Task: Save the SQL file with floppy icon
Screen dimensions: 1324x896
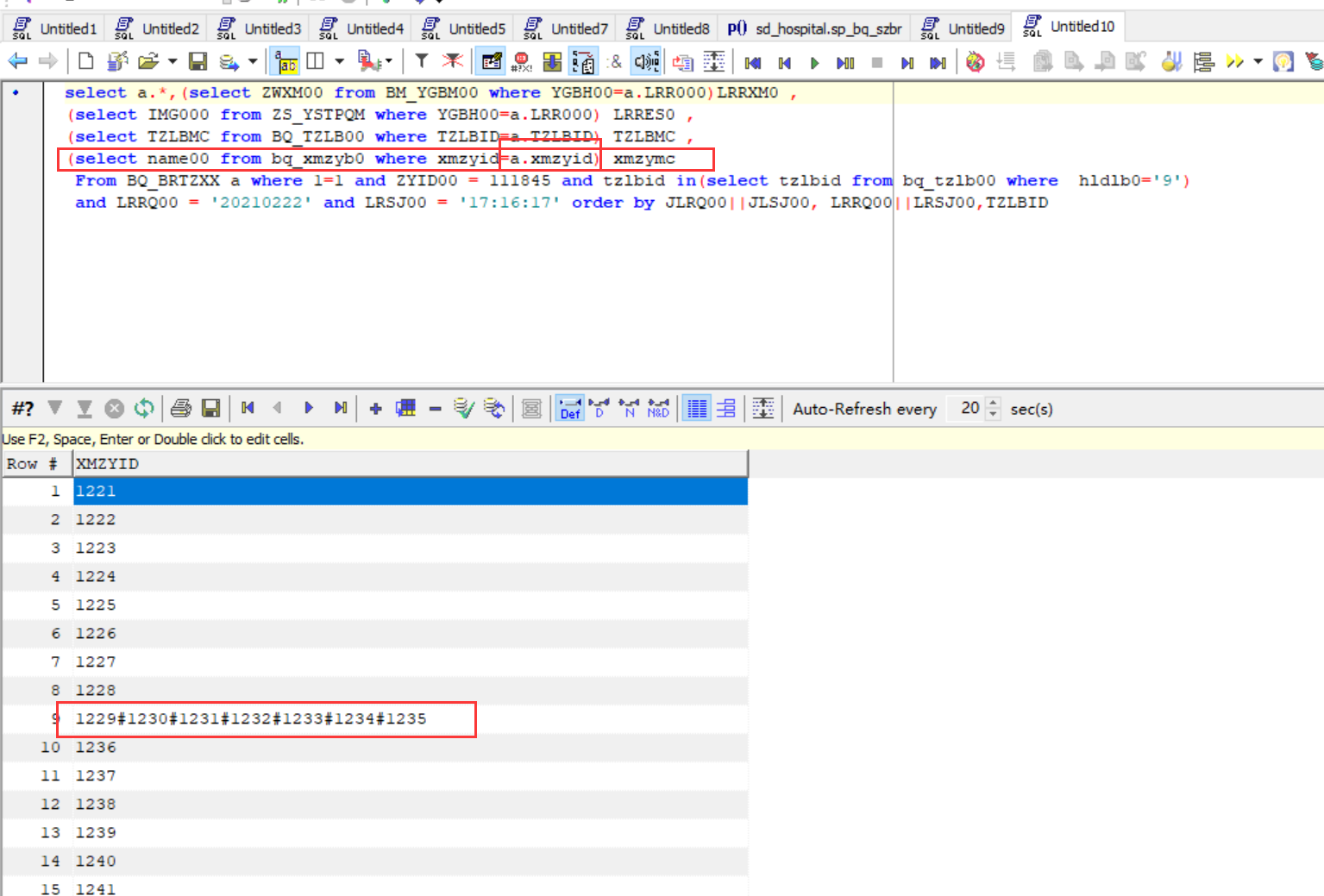Action: (x=198, y=61)
